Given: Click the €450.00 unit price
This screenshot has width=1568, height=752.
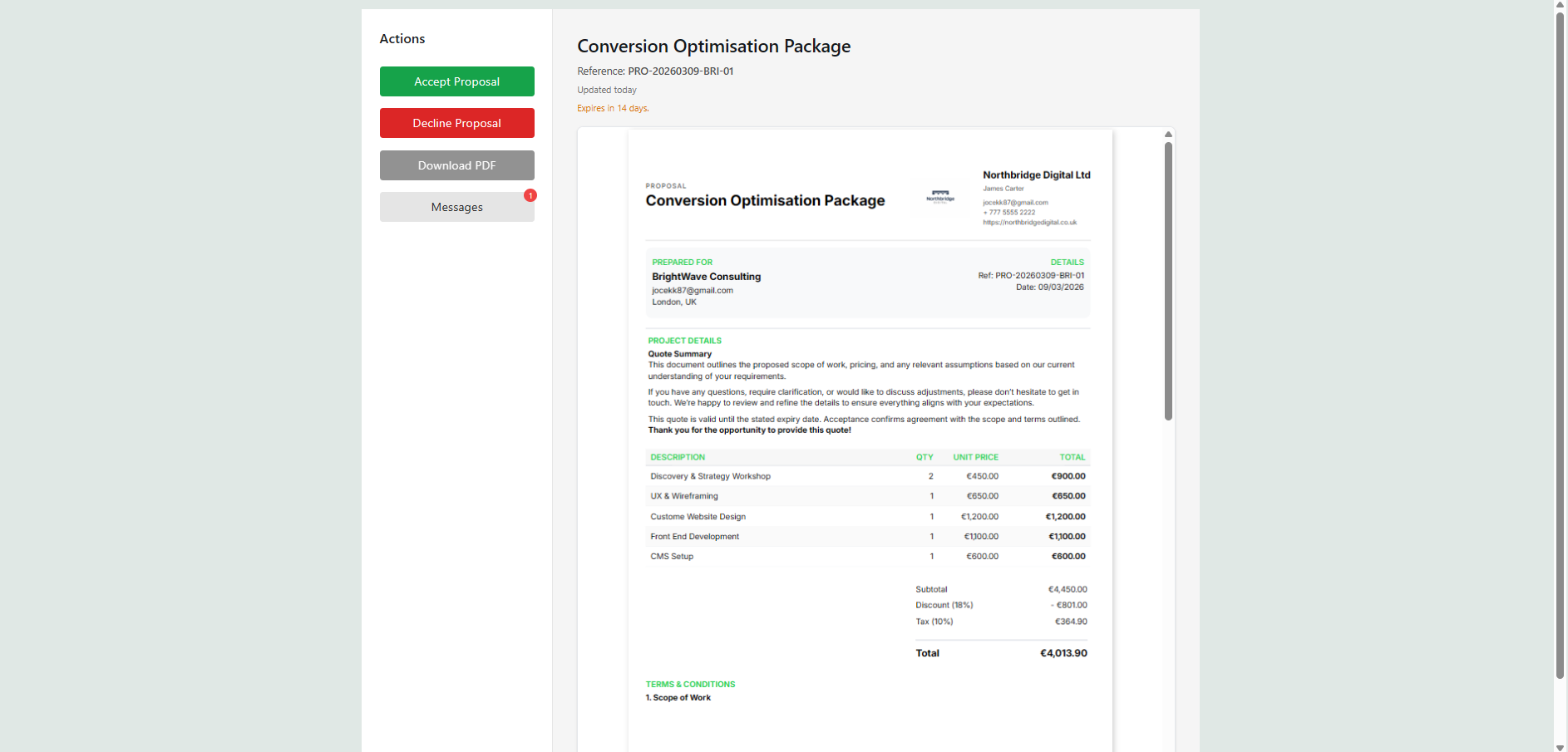Looking at the screenshot, I should 982,477.
